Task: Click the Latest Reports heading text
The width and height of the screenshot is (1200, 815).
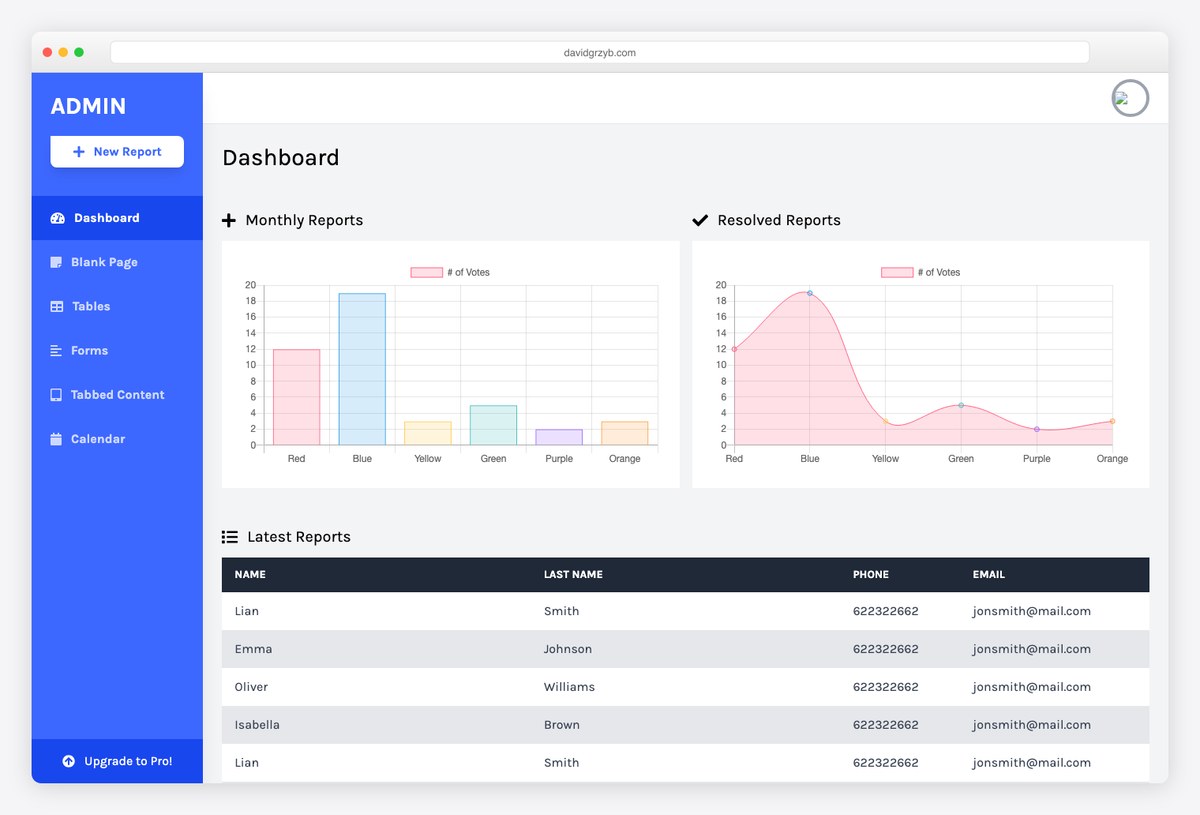Action: (299, 537)
